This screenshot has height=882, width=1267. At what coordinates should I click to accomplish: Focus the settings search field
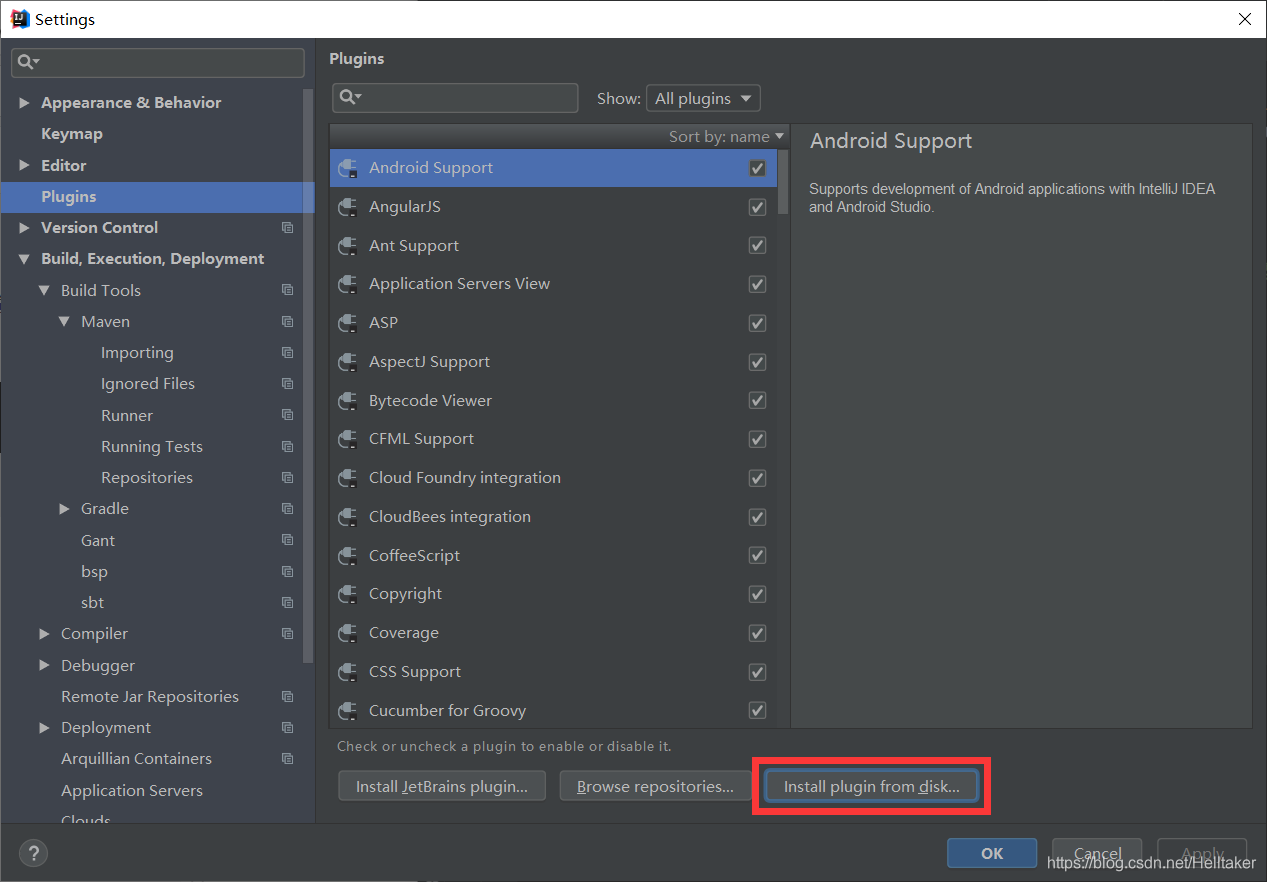coord(158,62)
